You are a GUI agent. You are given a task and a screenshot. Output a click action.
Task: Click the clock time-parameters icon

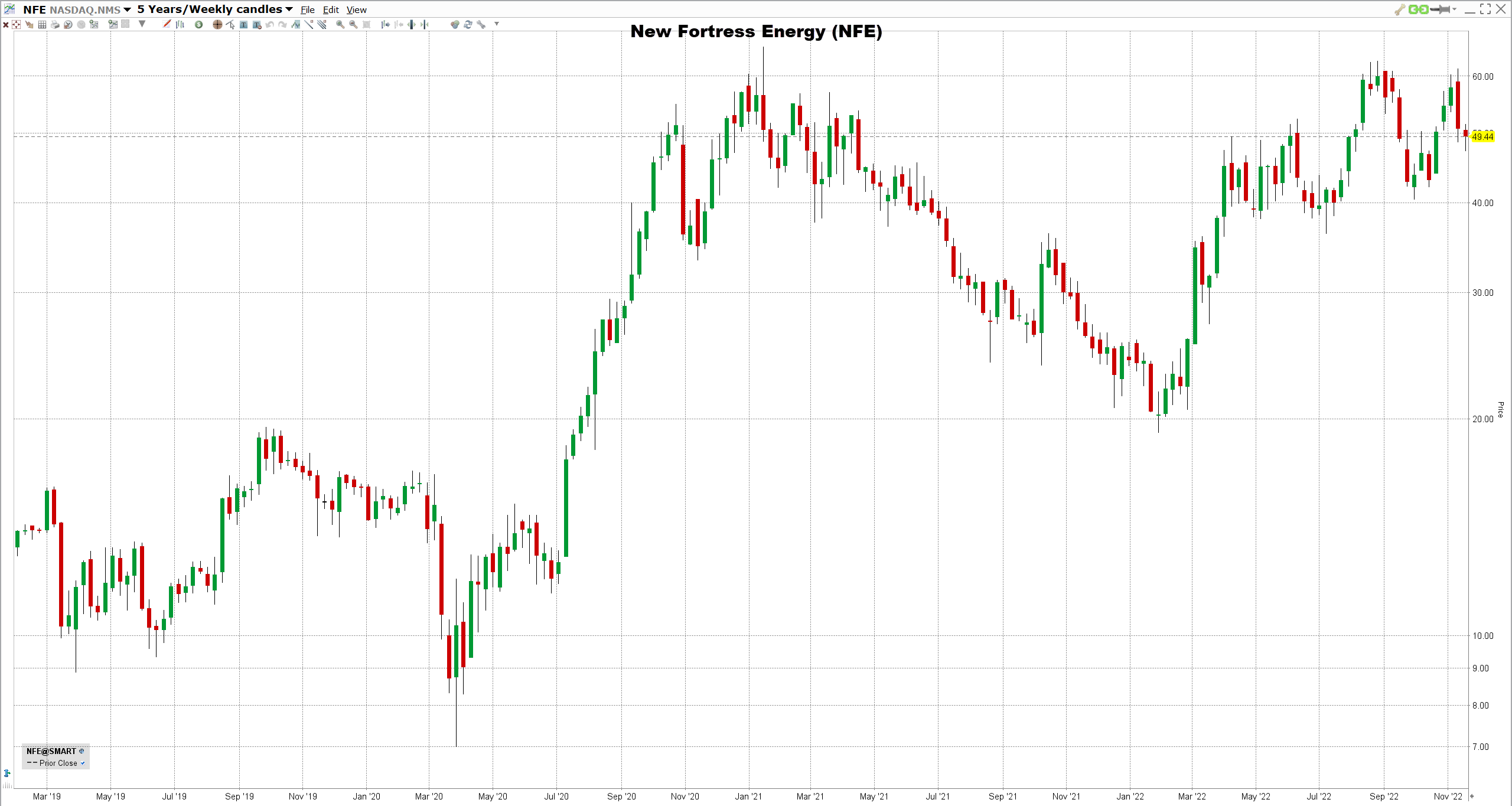click(x=68, y=24)
